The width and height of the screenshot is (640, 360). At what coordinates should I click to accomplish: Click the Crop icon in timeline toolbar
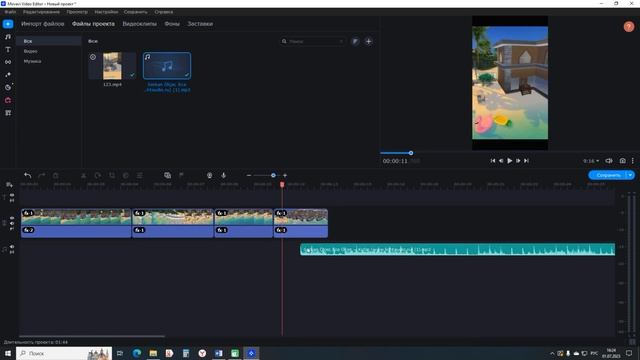coord(112,176)
